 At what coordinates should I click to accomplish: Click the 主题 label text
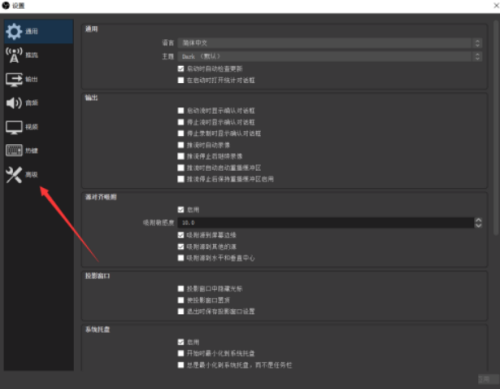click(168, 56)
